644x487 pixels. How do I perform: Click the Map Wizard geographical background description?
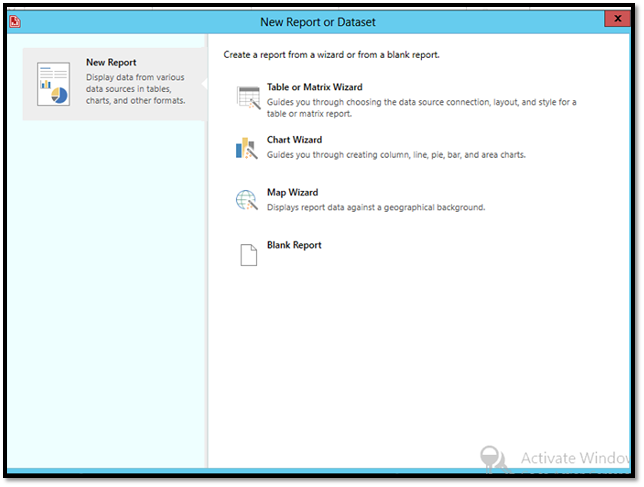(375, 207)
